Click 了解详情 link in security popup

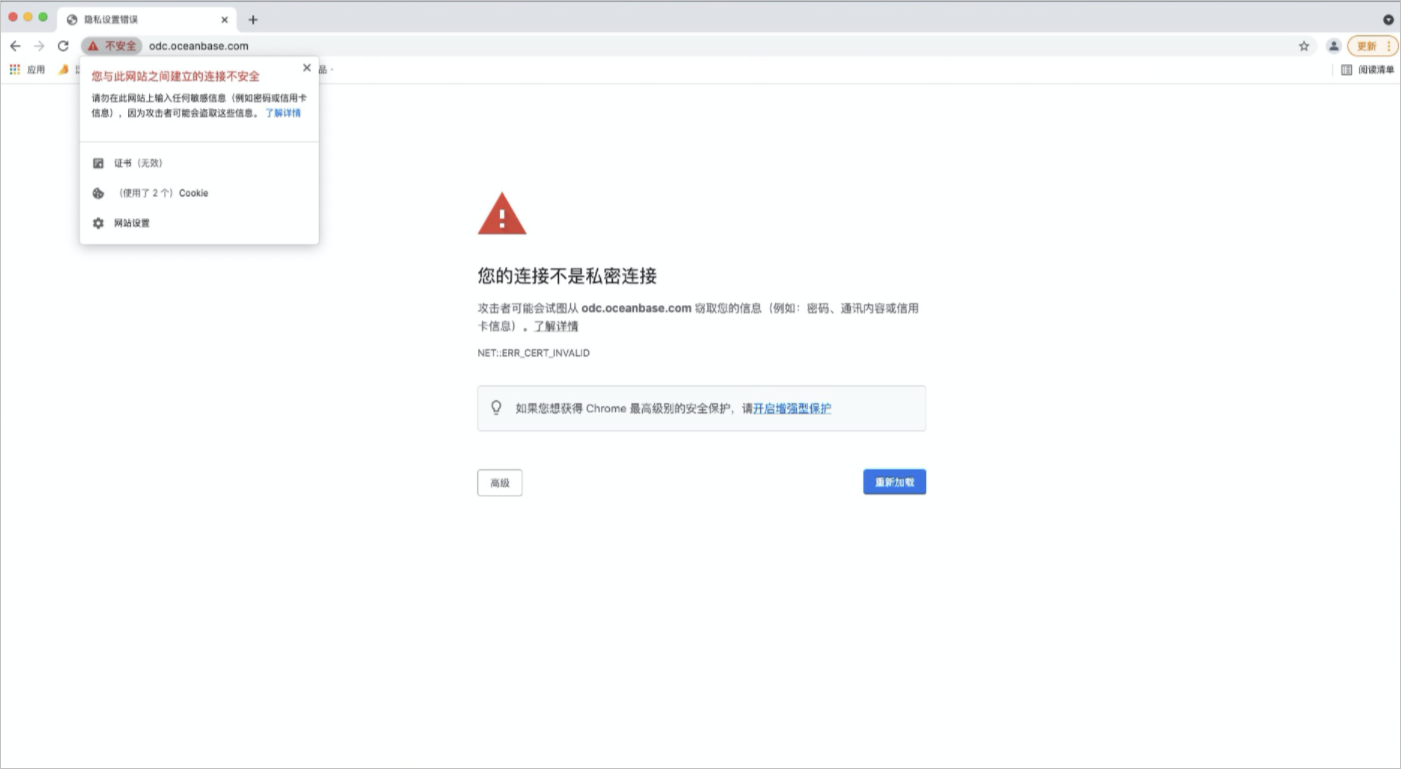click(x=283, y=113)
